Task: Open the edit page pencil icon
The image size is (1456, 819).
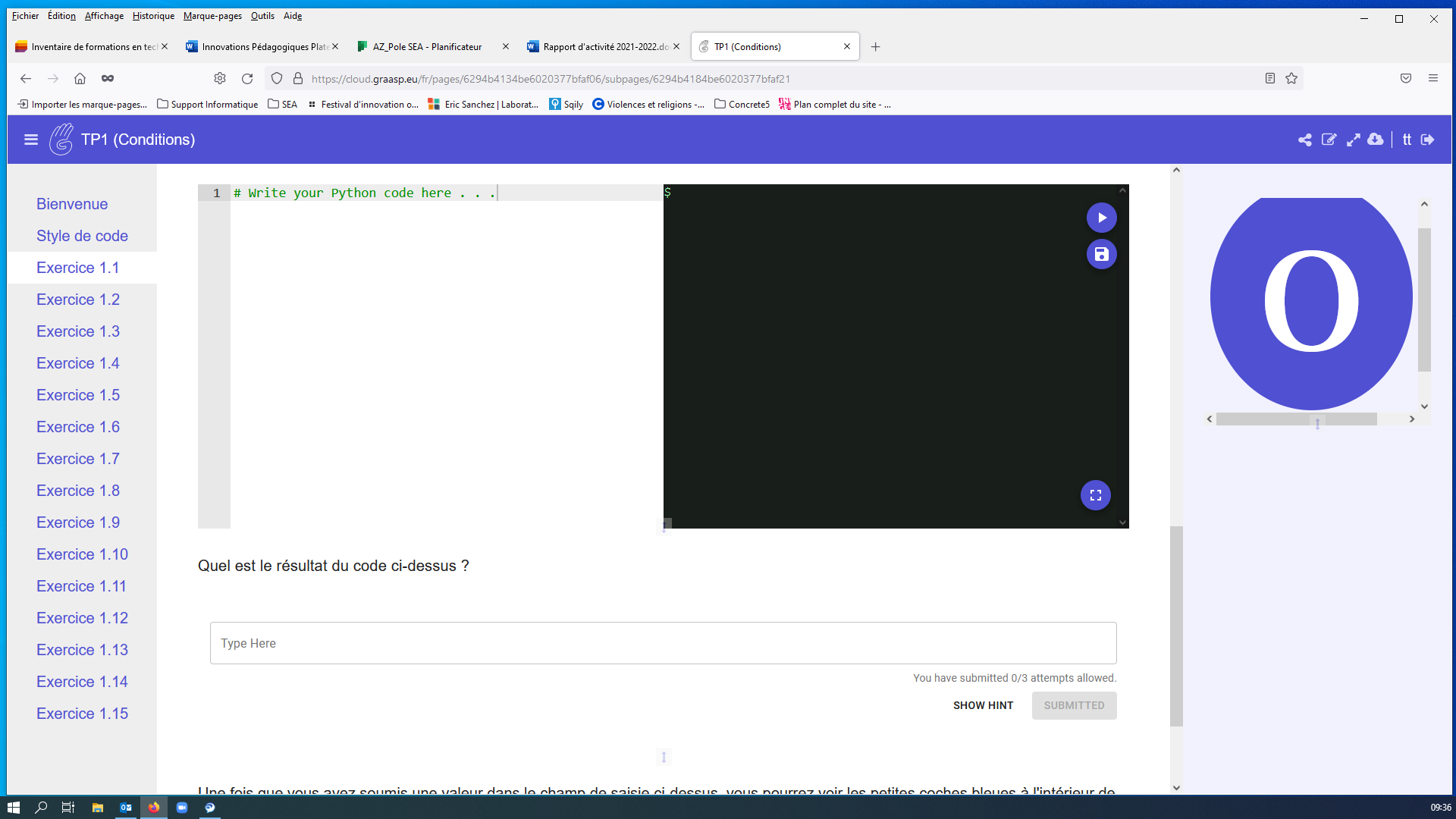Action: (1329, 140)
